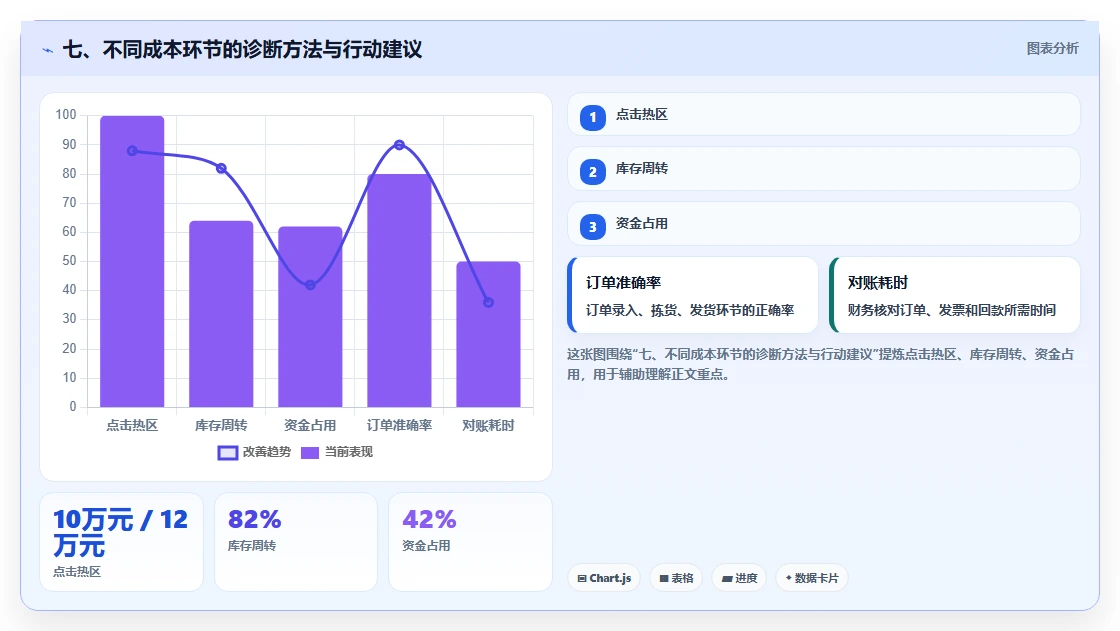Click the 点击热区 caption under the 10万元 / 12万元 value
The width and height of the screenshot is (1120, 631).
pos(77,572)
